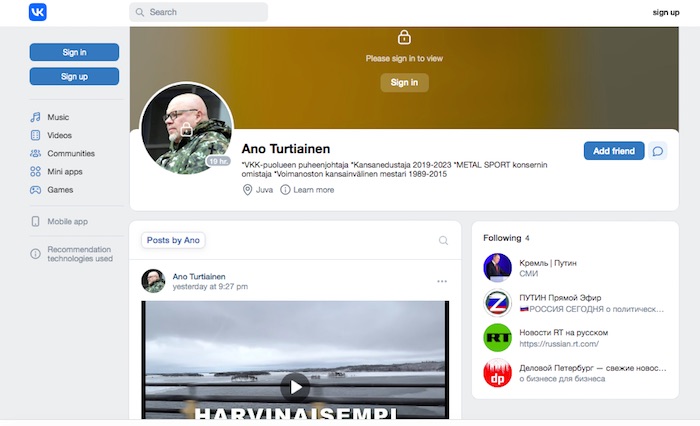Click the VK logo icon
Screen dimensions: 700x426
[x=38, y=12]
